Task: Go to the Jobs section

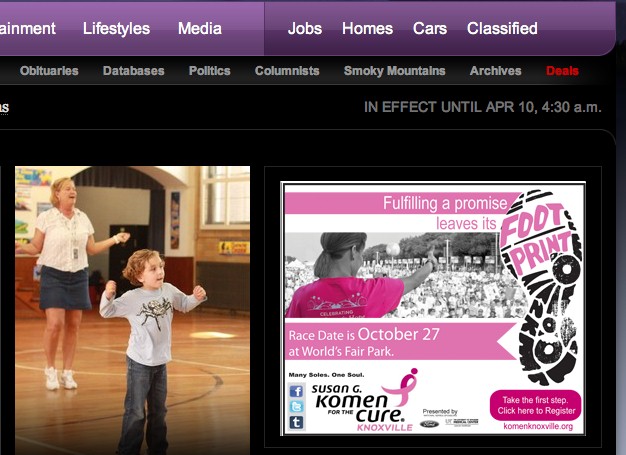Action: pos(305,28)
